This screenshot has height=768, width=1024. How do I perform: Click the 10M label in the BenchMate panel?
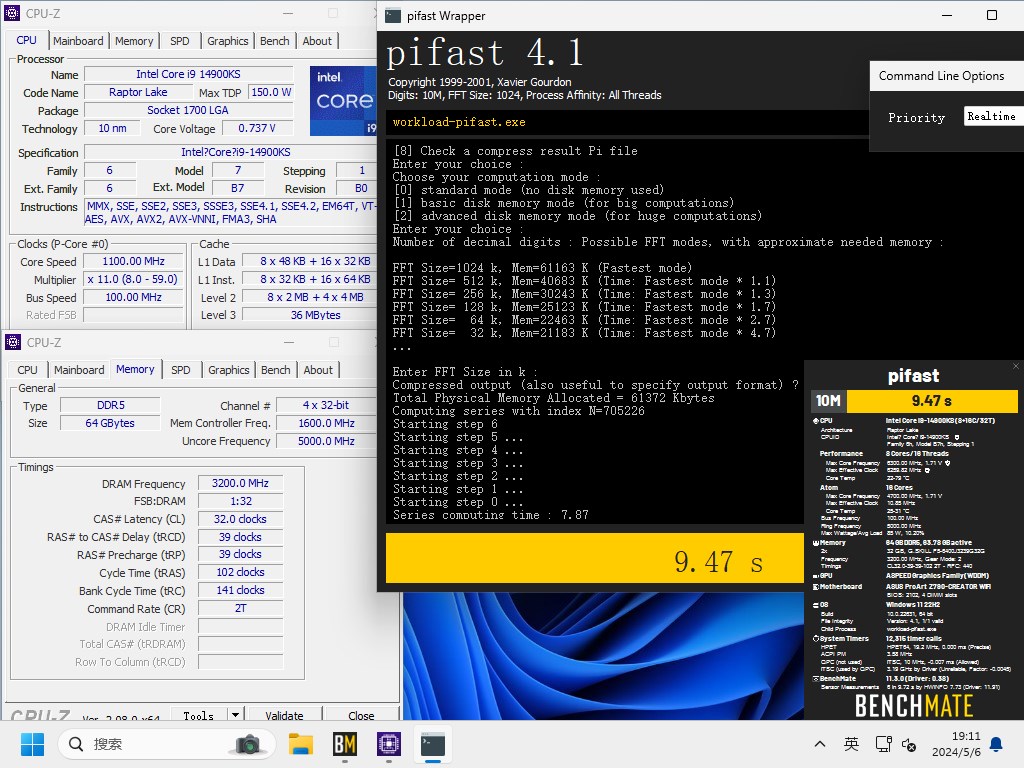coord(828,400)
